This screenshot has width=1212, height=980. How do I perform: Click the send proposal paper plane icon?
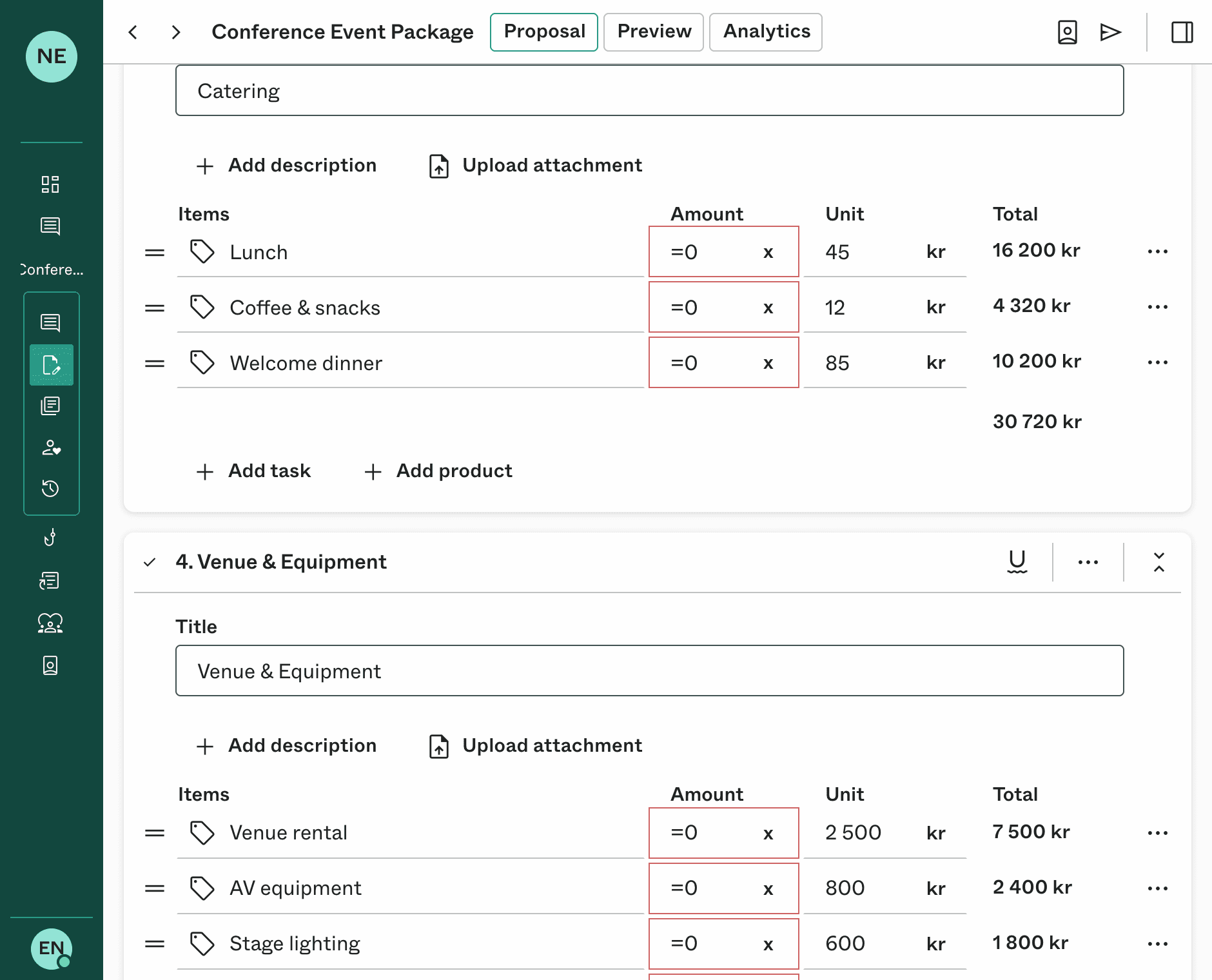tap(1110, 32)
